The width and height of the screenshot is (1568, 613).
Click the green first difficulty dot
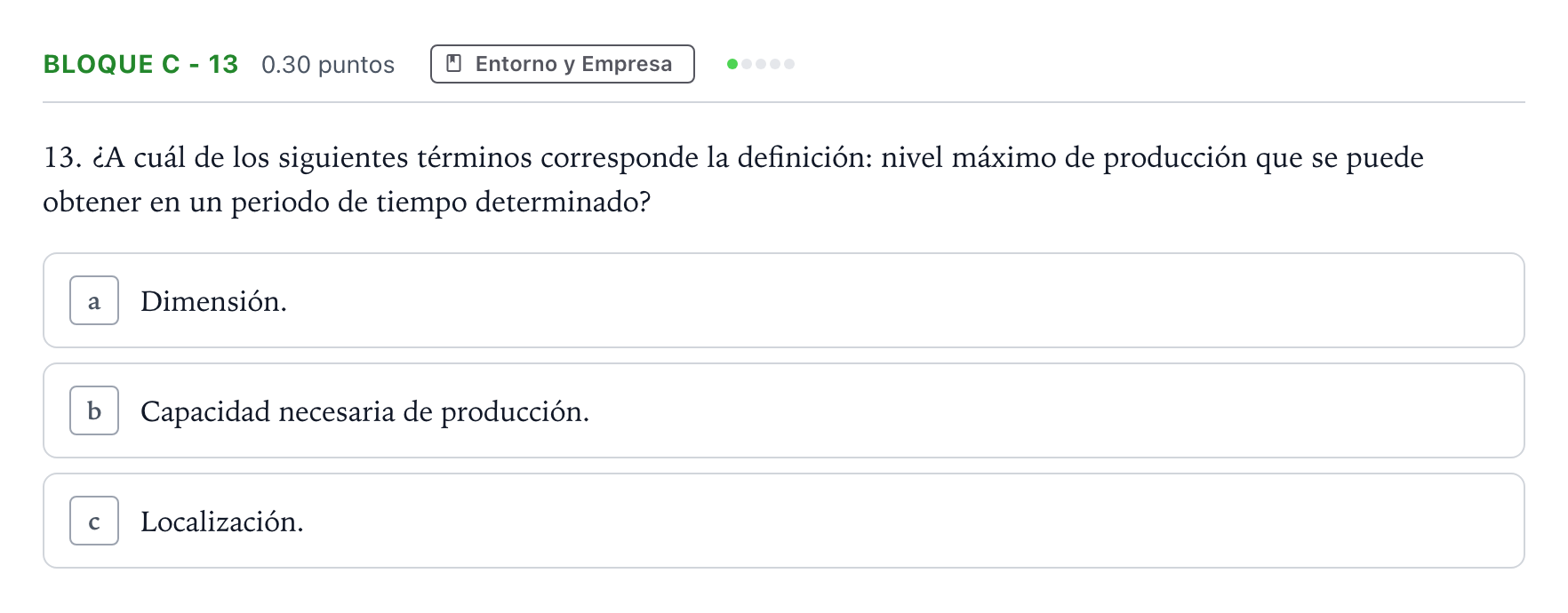tap(732, 64)
